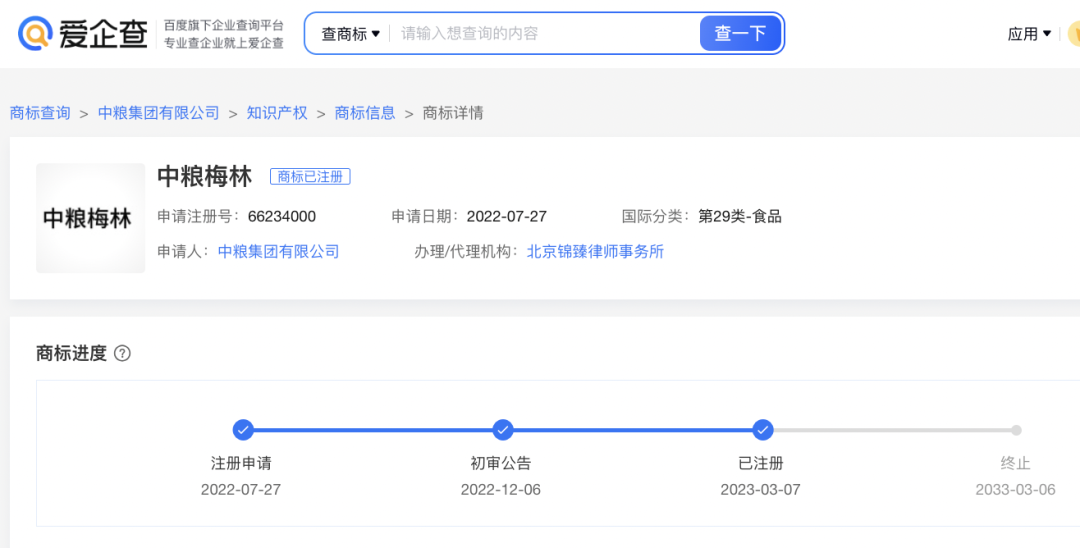Click the 初审公告 checkmark step icon
1080x548 pixels.
point(503,430)
